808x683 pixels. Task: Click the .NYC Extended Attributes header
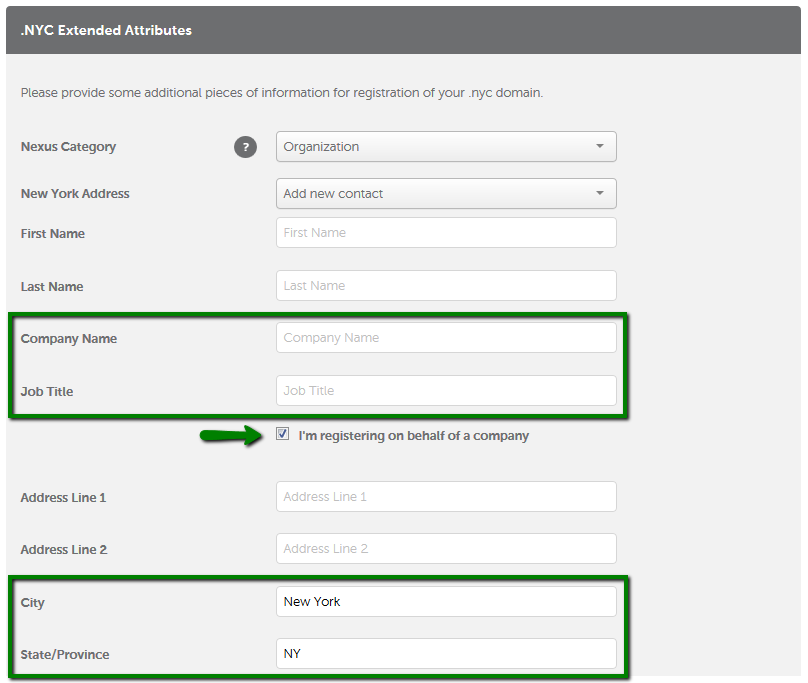(106, 30)
